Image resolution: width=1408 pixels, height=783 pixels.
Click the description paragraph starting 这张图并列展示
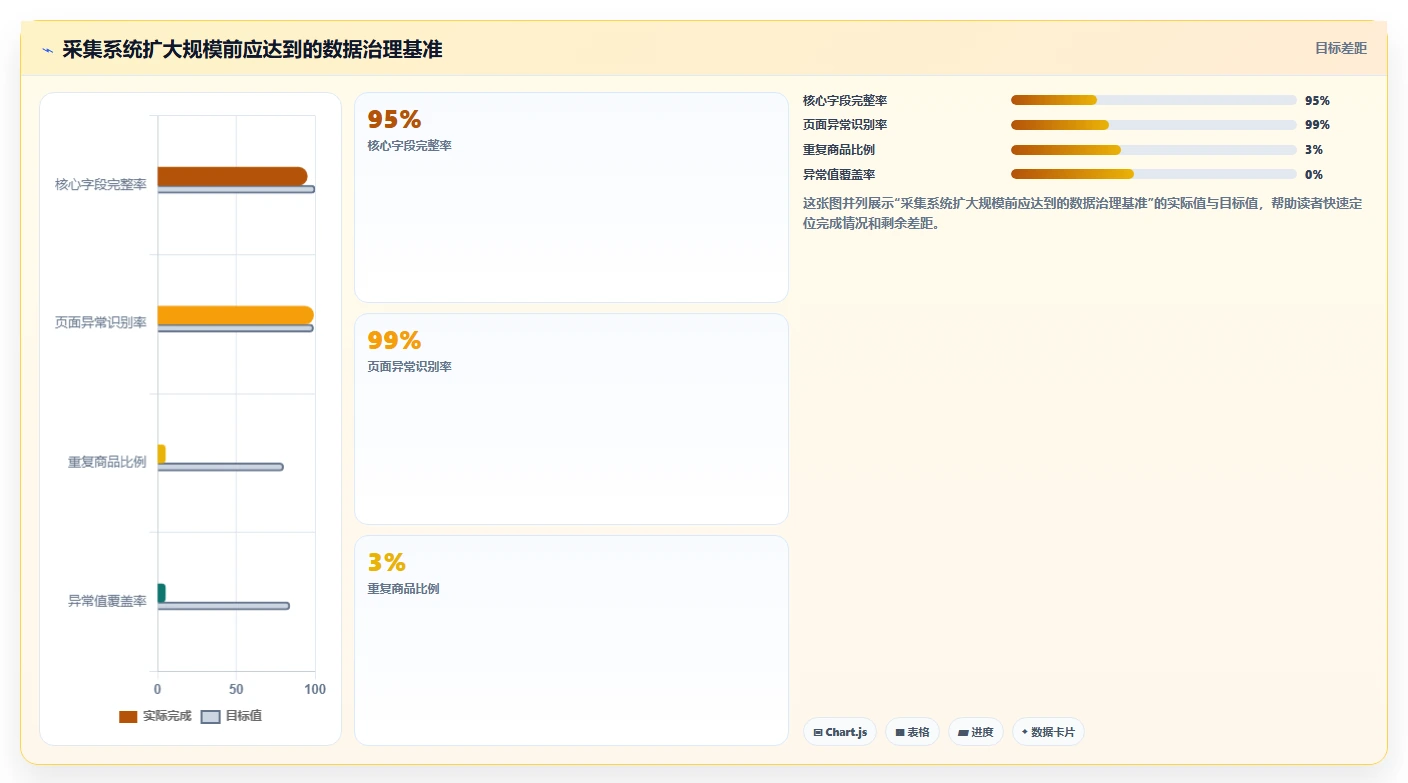pyautogui.click(x=1083, y=213)
